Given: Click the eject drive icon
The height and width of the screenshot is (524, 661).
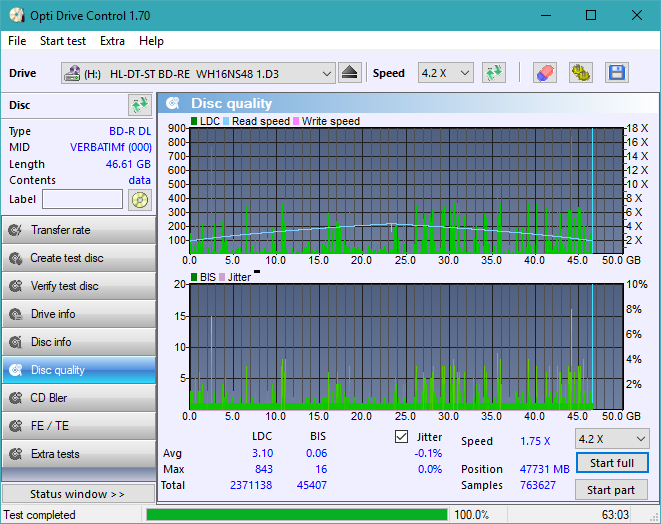Looking at the screenshot, I should coord(350,73).
